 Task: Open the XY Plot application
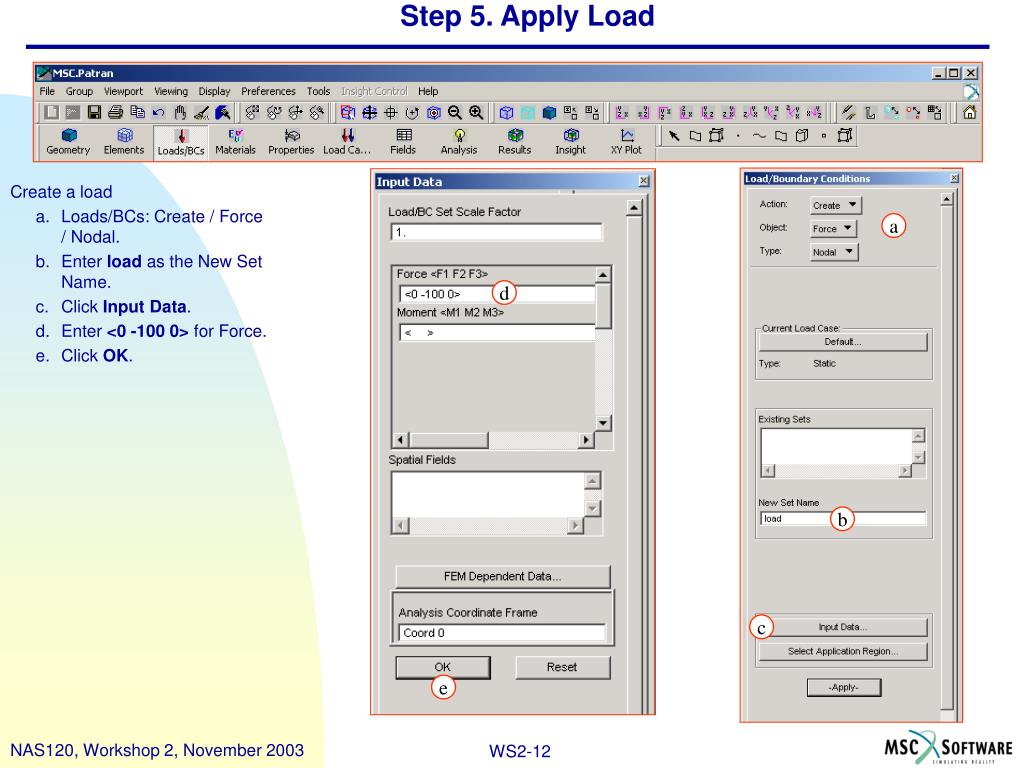(626, 142)
